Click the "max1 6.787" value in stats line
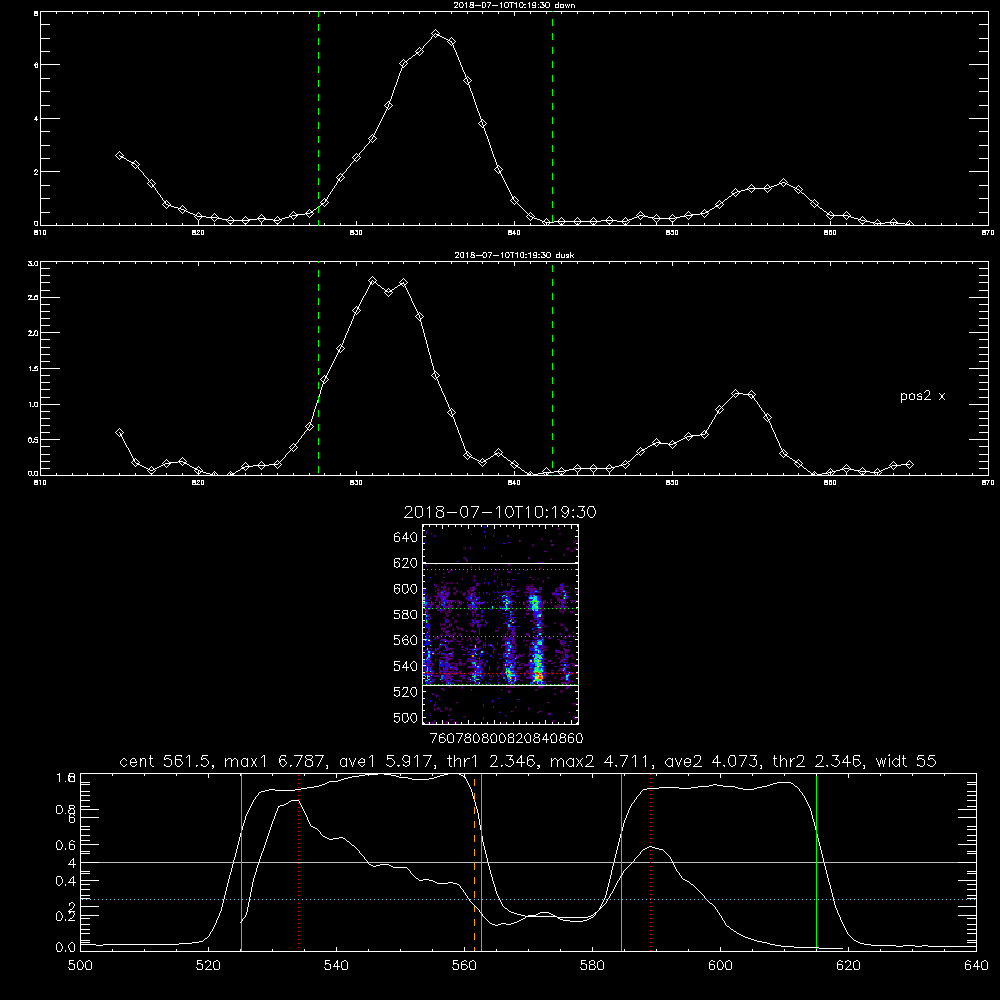The width and height of the screenshot is (1000, 1000). pos(277,761)
